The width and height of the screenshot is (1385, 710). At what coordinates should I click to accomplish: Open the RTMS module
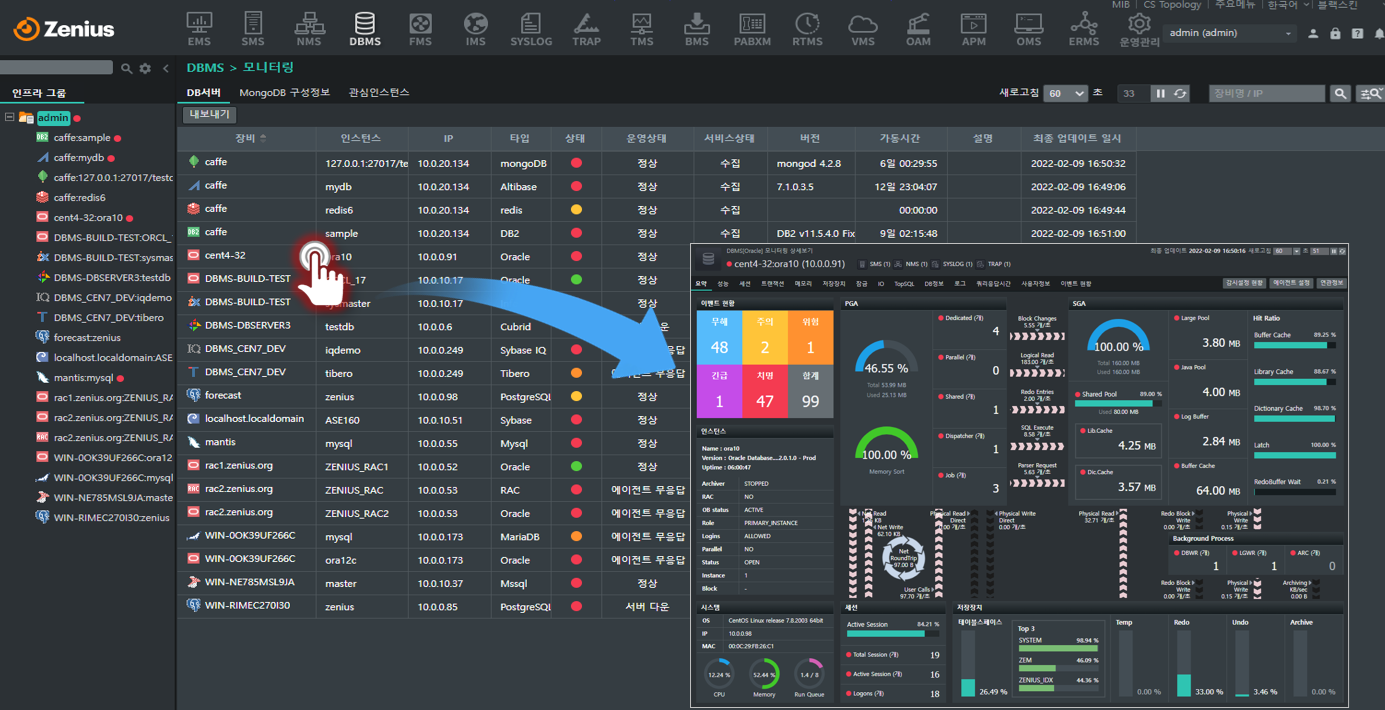(x=807, y=29)
